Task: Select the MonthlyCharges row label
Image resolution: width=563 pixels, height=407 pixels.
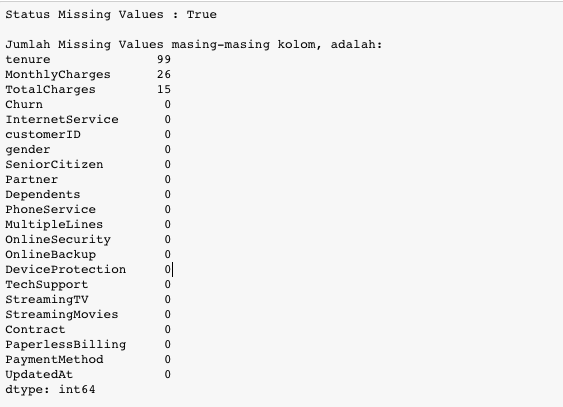Action: pos(58,75)
